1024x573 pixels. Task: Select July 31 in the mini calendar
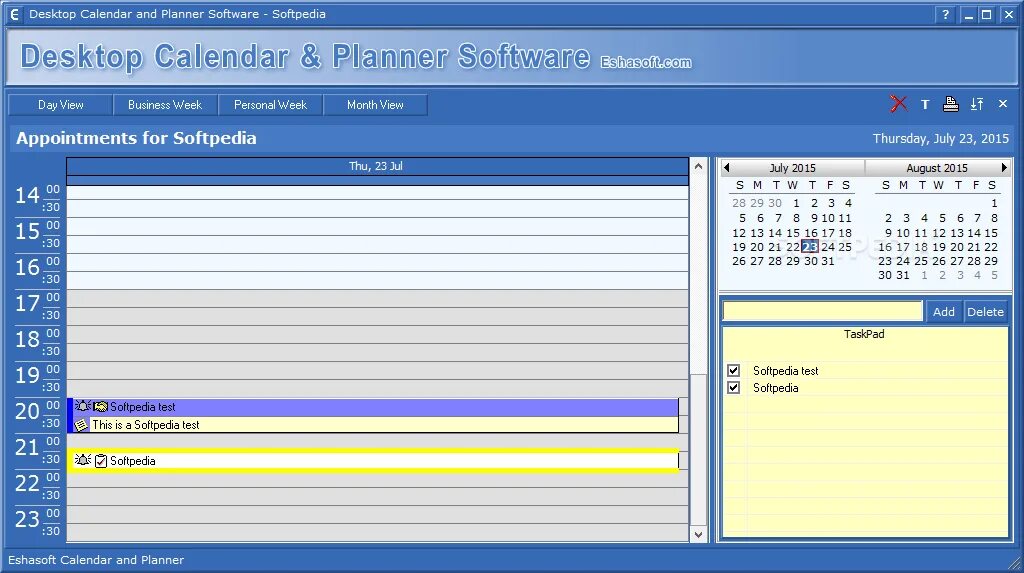(x=828, y=261)
